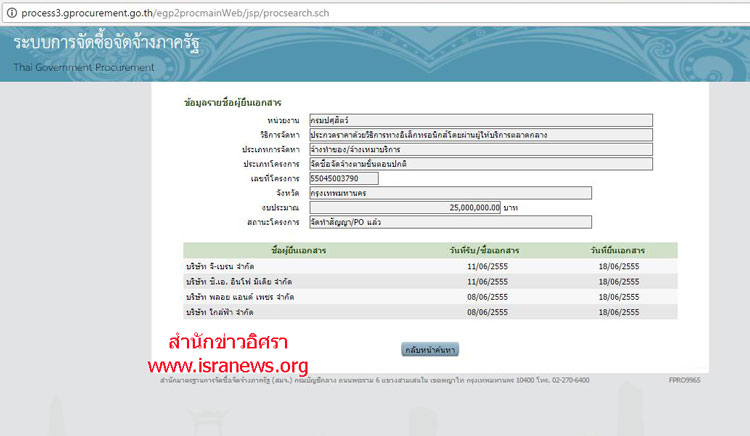Click the กลับหน้าค้นหา button
The width and height of the screenshot is (750, 436).
coord(429,350)
